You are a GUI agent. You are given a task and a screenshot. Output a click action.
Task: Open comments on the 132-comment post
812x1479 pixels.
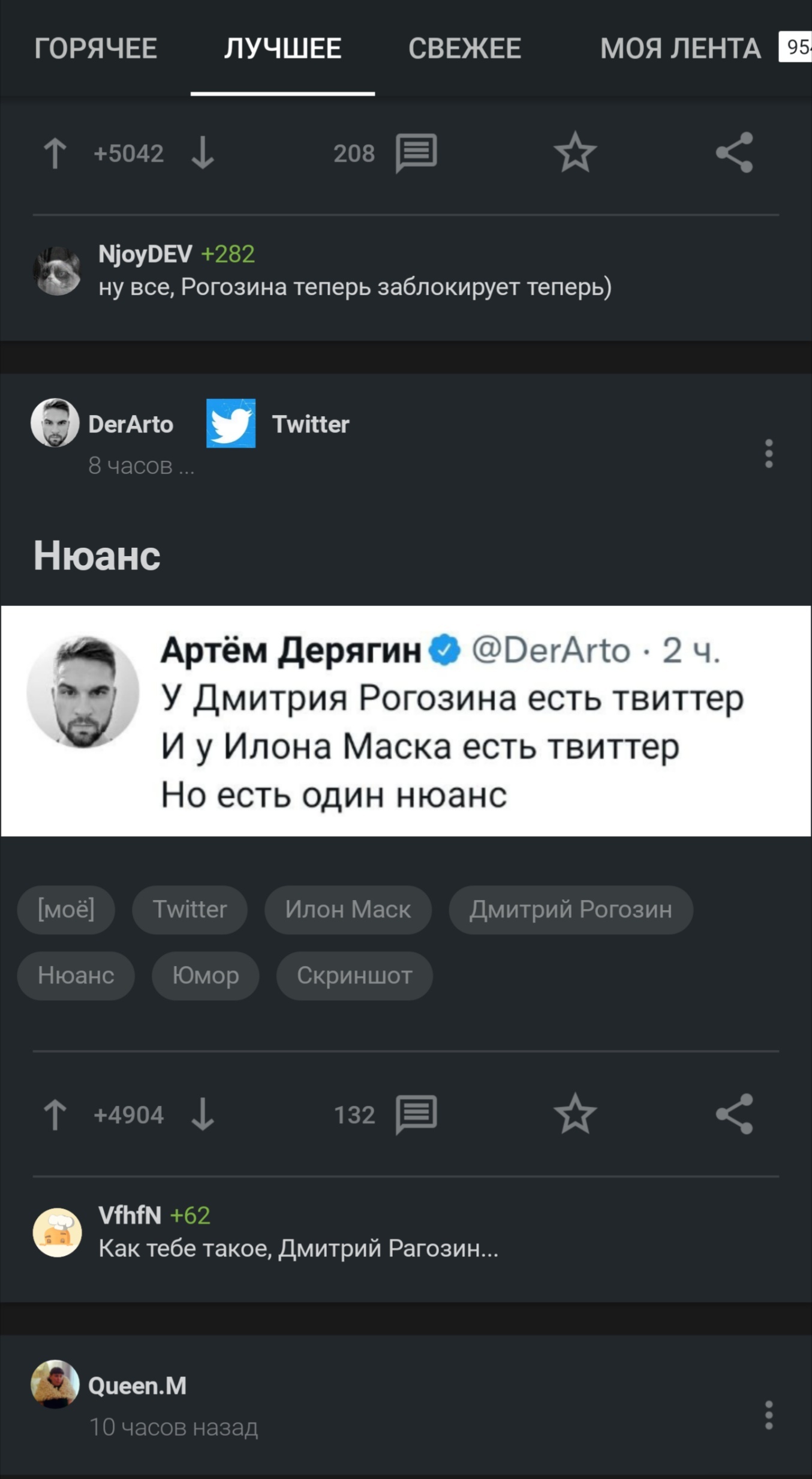pyautogui.click(x=416, y=1115)
